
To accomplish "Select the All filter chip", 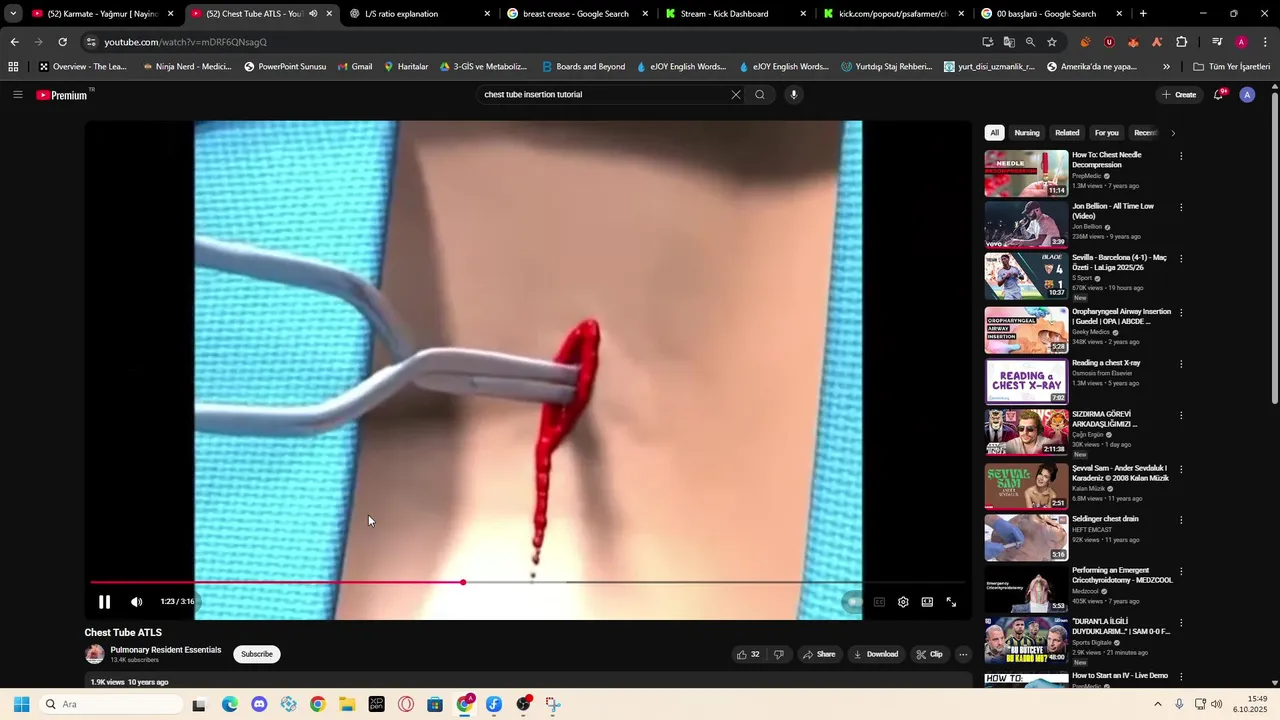I will point(994,133).
